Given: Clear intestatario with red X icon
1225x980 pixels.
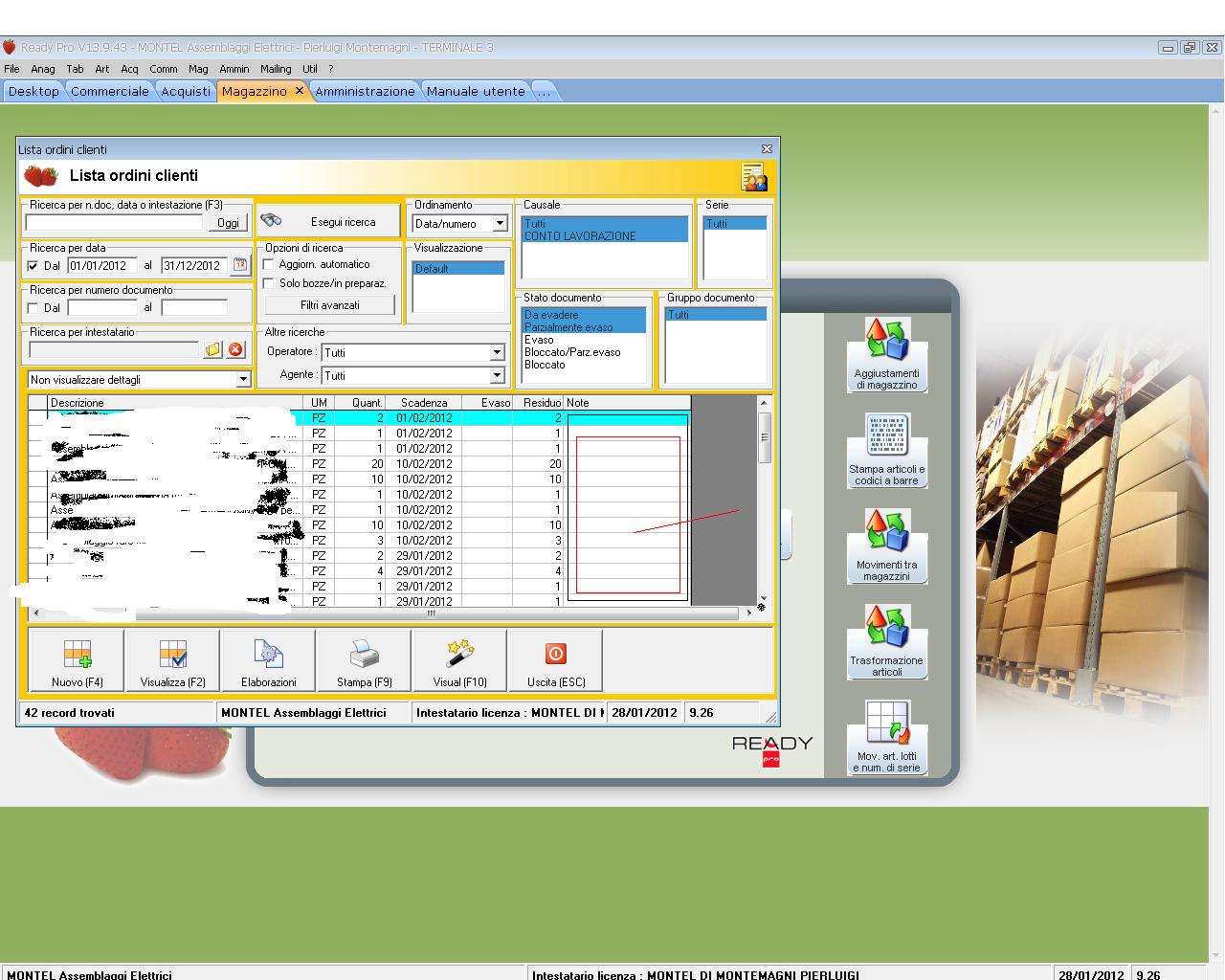Looking at the screenshot, I should tap(236, 350).
